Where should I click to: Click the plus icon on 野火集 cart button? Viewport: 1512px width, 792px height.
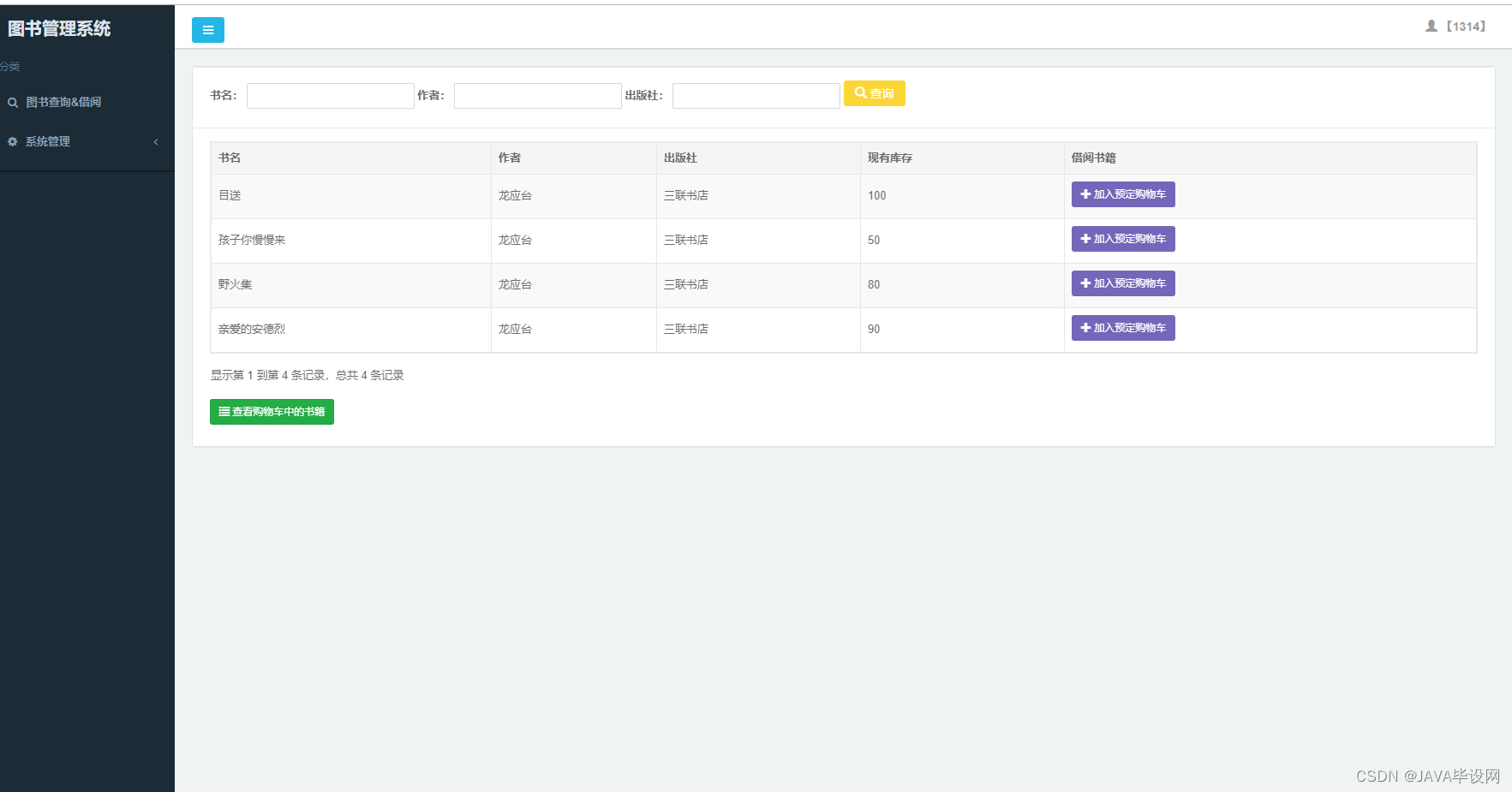1085,283
